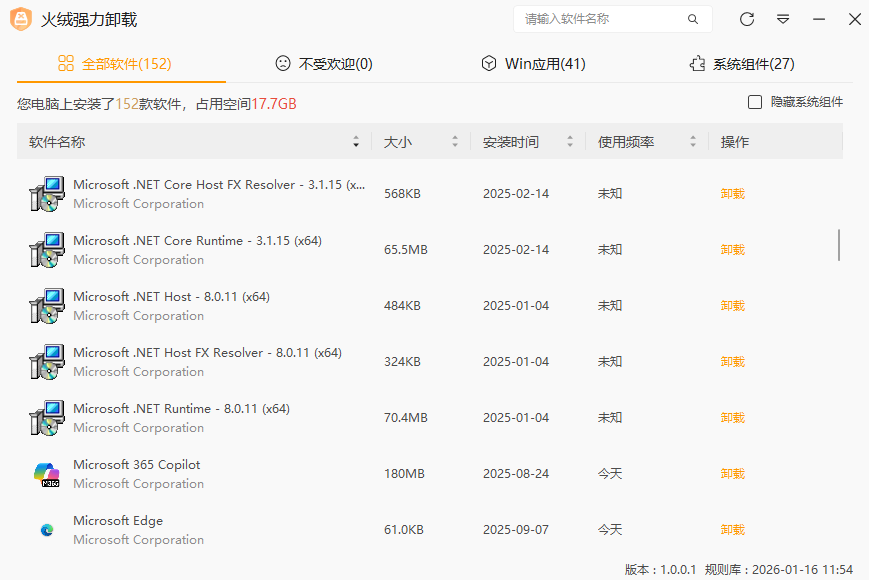
Task: Uninstall Microsoft Edge via 卸载 link
Action: coord(733,530)
